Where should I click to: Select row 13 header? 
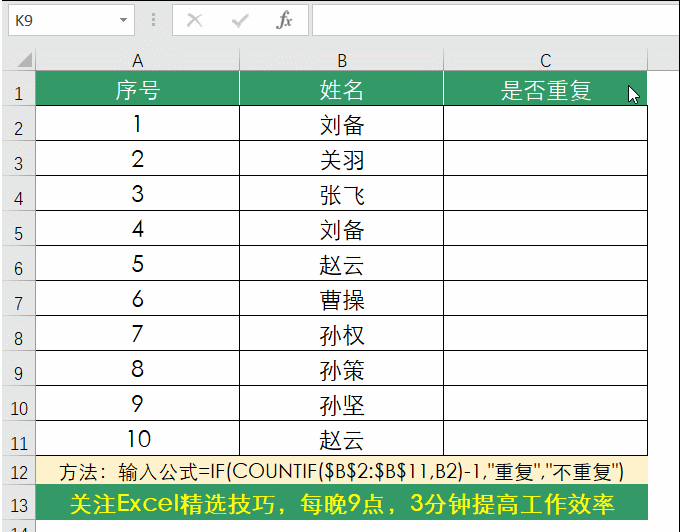coord(19,503)
